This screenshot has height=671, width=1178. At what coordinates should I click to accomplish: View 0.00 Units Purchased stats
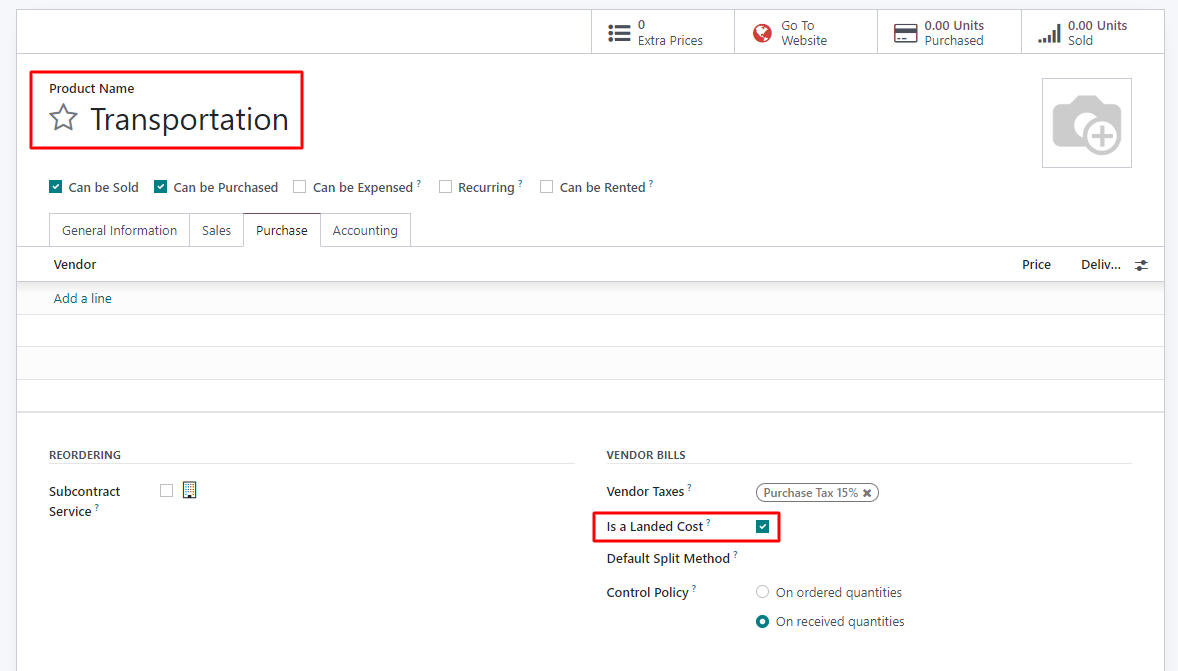(949, 32)
